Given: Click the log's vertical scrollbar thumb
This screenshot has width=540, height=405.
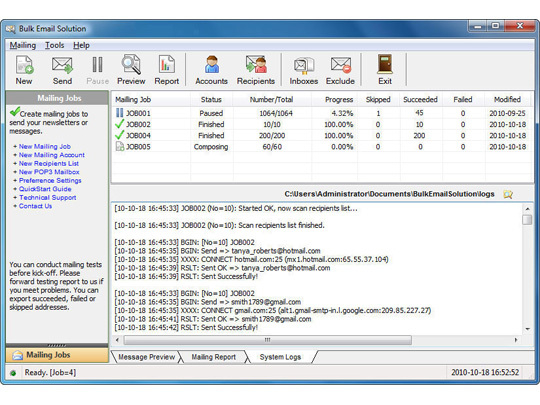Looking at the screenshot, I should click(x=527, y=220).
